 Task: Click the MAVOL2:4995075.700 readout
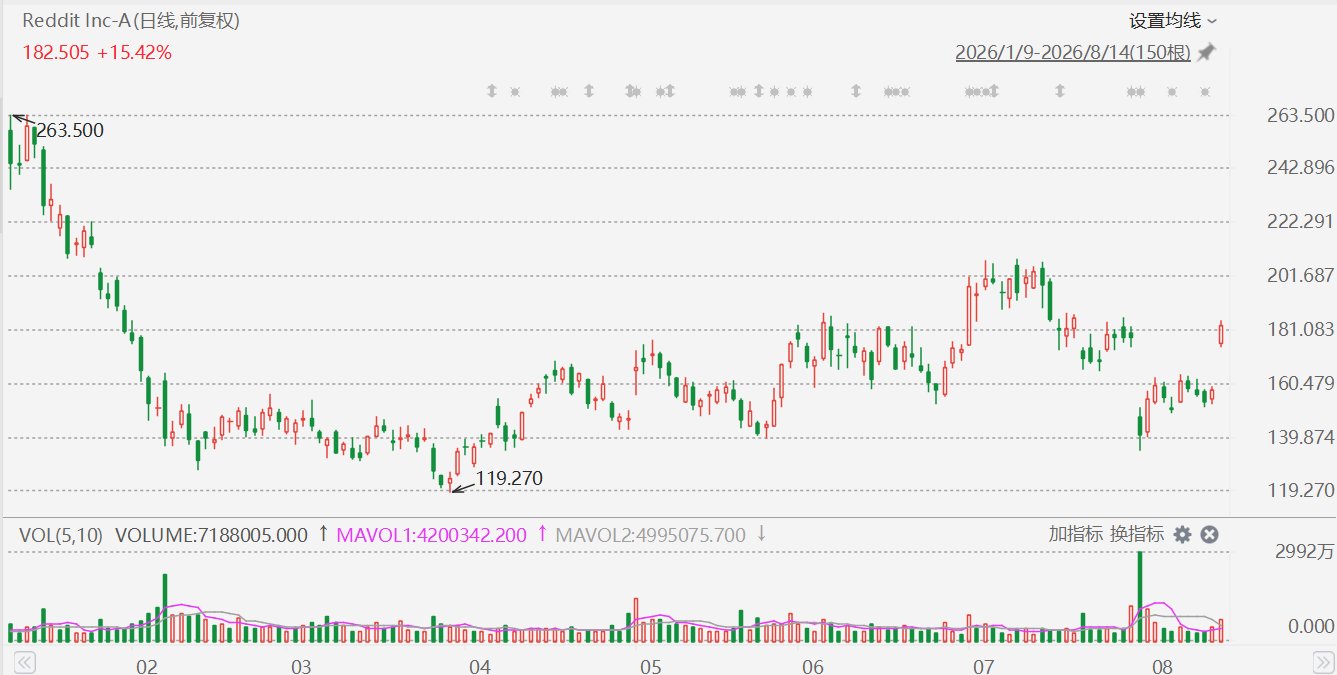tap(651, 535)
